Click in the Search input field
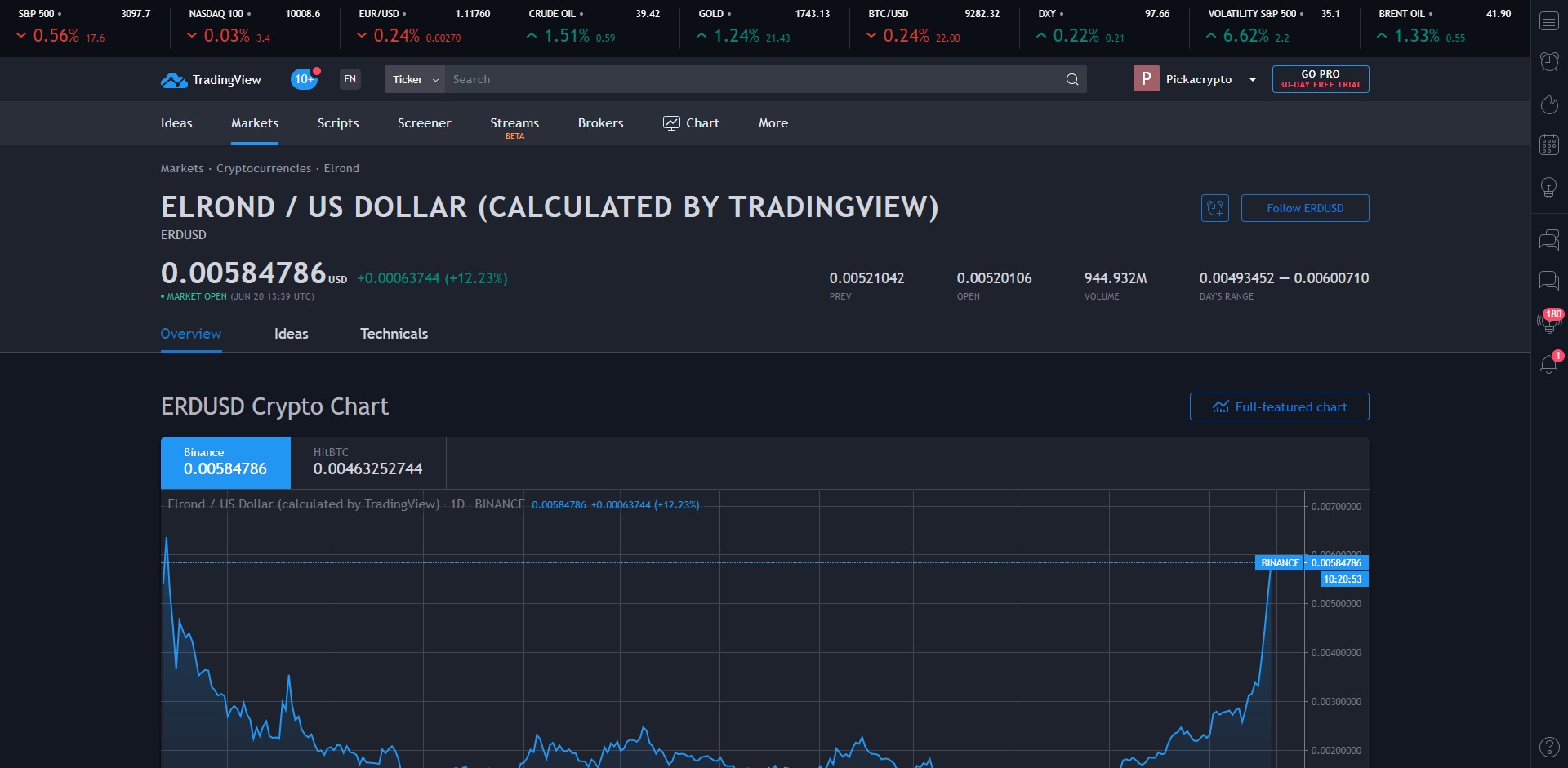1568x768 pixels. pyautogui.click(x=751, y=79)
